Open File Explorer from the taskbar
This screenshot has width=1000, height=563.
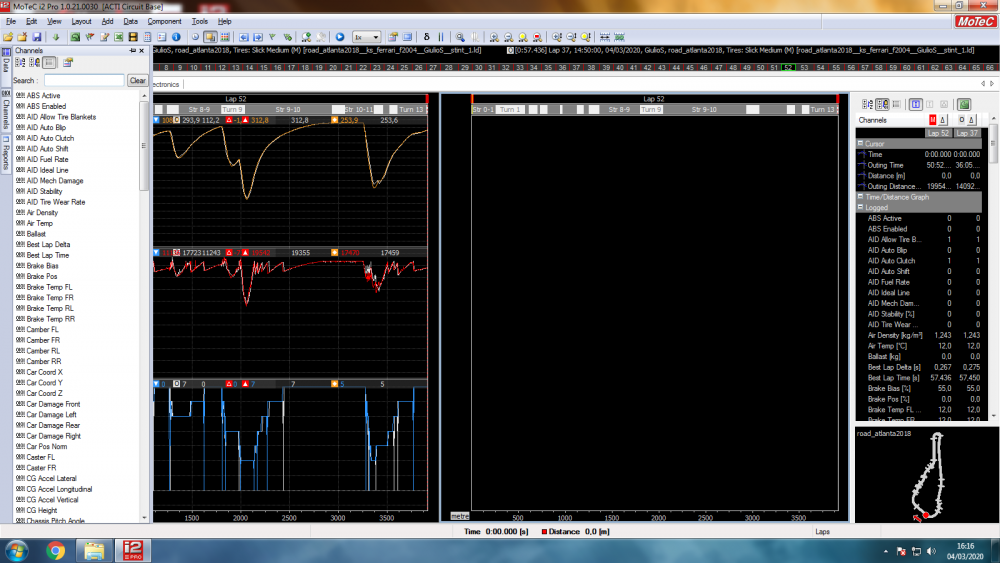tap(94, 550)
